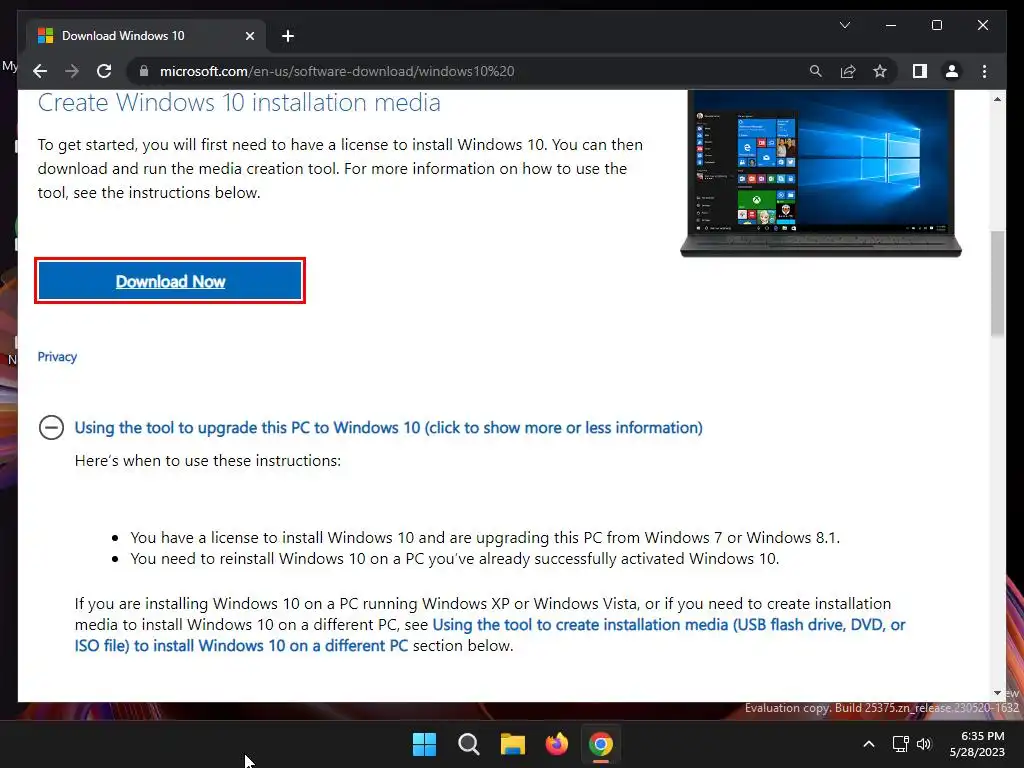Minimize the Chrome window
Viewport: 1024px width, 768px height.
pyautogui.click(x=891, y=25)
